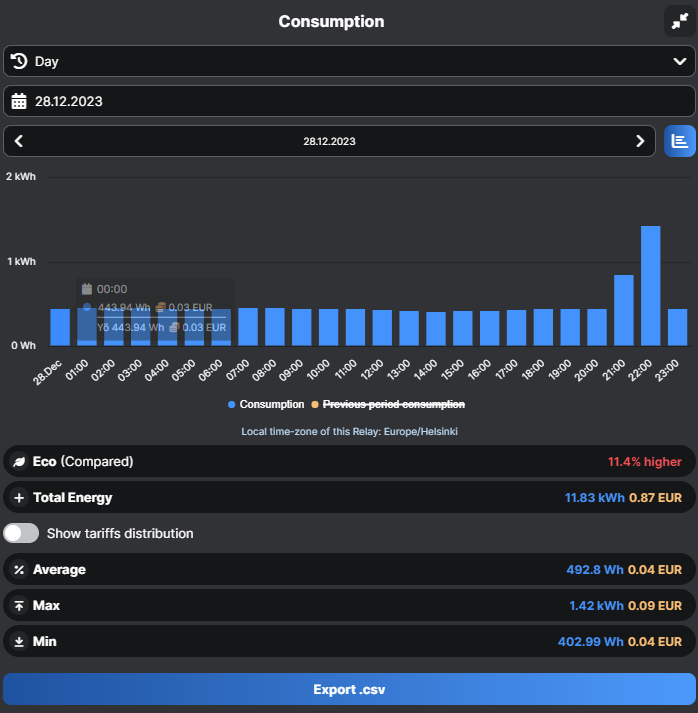This screenshot has width=698, height=713.
Task: Select the tallest bar at 22:00
Action: pos(650,285)
